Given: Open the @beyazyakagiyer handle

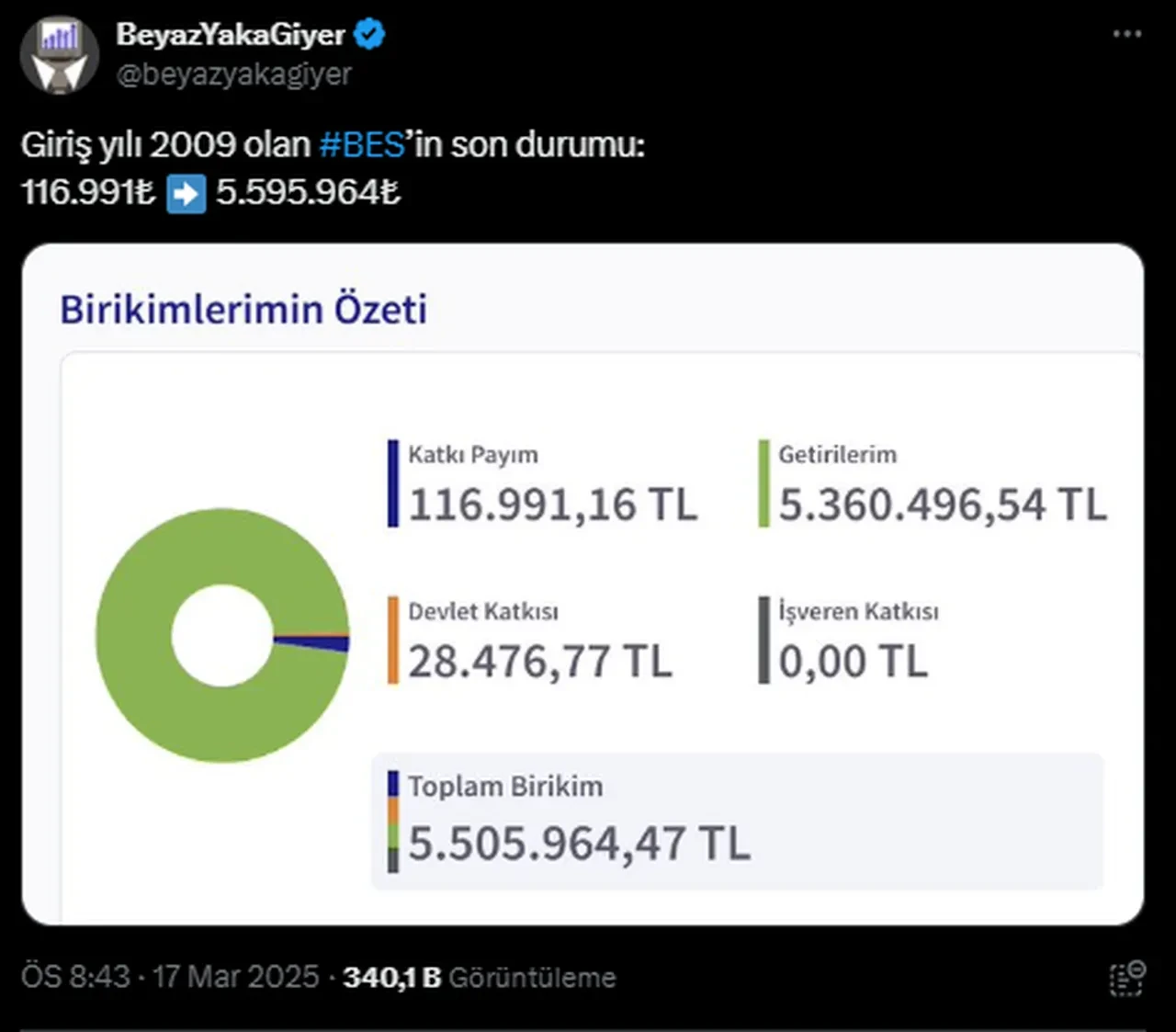Looking at the screenshot, I should click(x=232, y=75).
